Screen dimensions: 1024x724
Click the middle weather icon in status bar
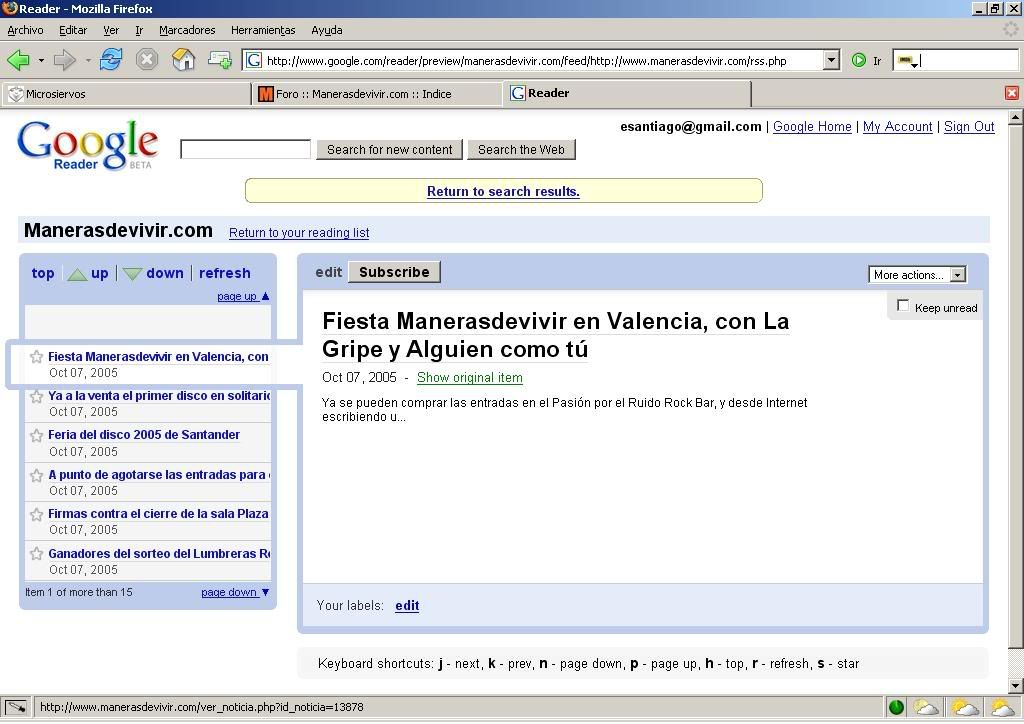(x=965, y=707)
